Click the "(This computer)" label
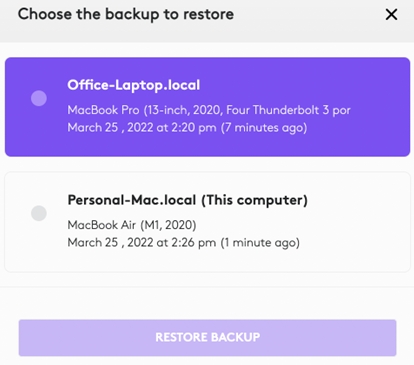Viewport: 414px width, 365px height. click(x=255, y=200)
